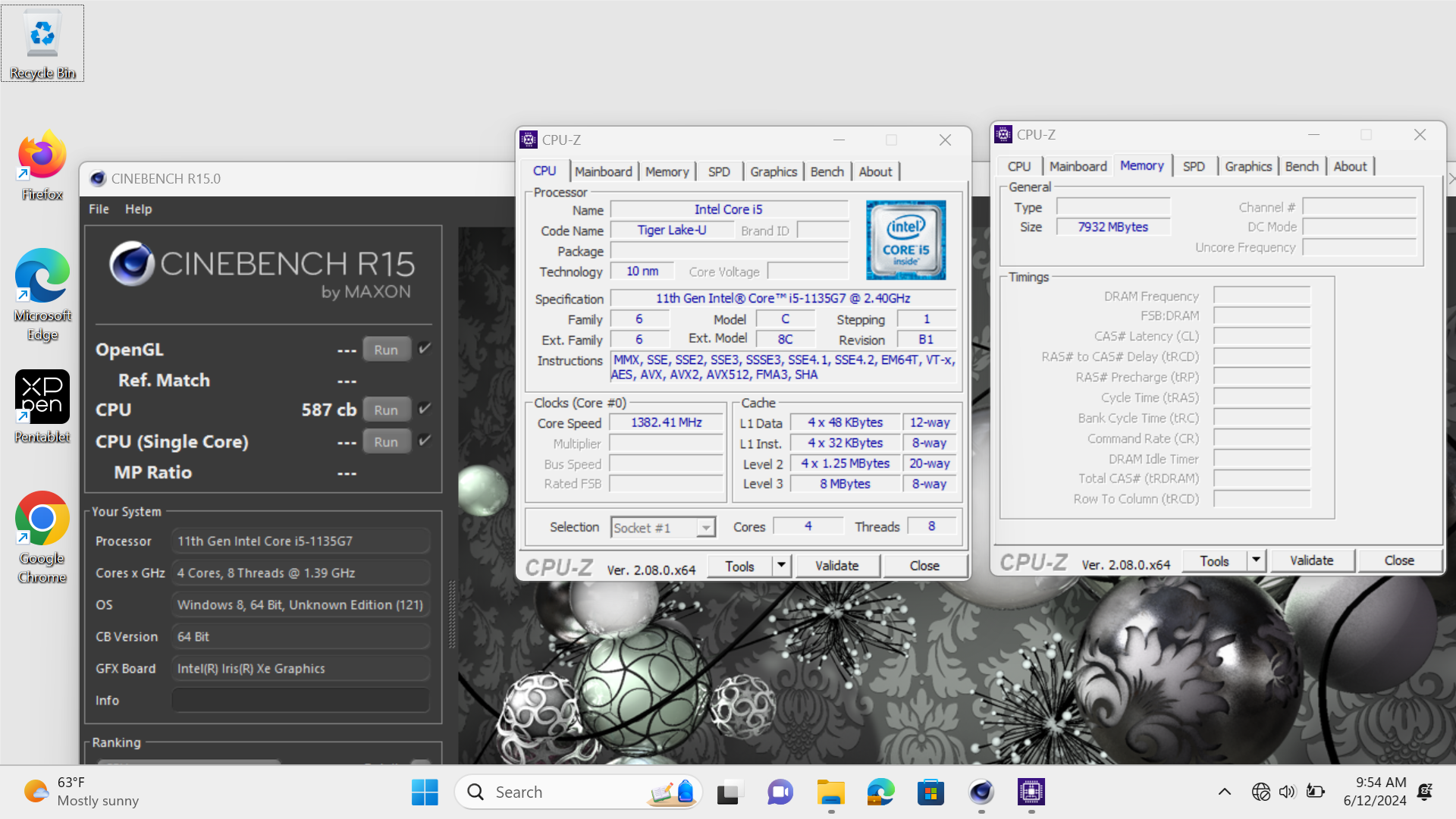
Task: Toggle the CPU test checkbox
Action: point(425,409)
